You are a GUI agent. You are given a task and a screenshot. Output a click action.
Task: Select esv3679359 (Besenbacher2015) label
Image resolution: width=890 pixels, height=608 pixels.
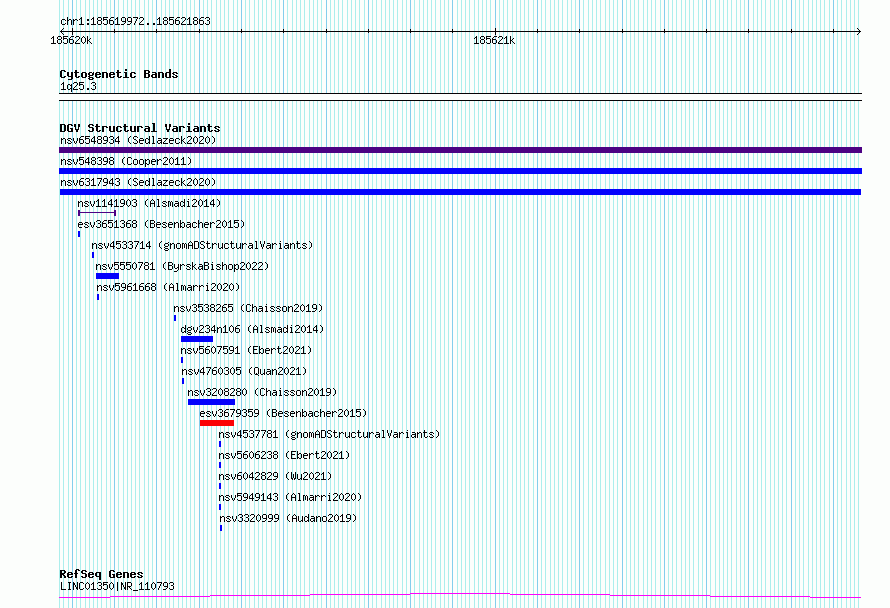point(283,413)
